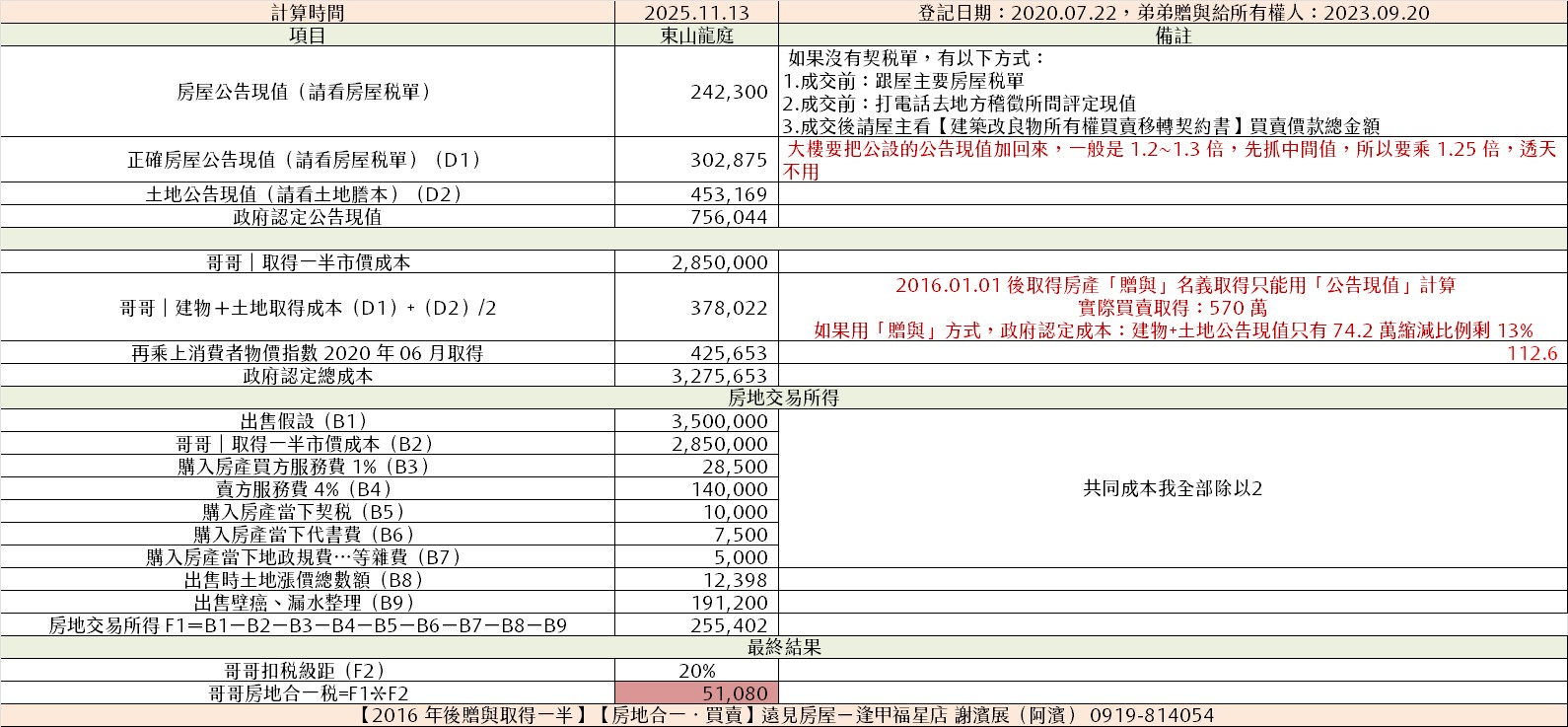Click the 備註 column header
Viewport: 1568px width, 727px height.
pos(1173,36)
